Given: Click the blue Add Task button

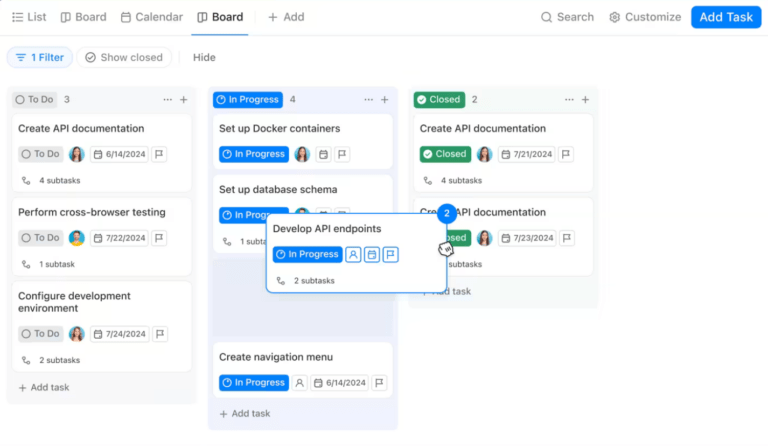Looking at the screenshot, I should point(725,17).
